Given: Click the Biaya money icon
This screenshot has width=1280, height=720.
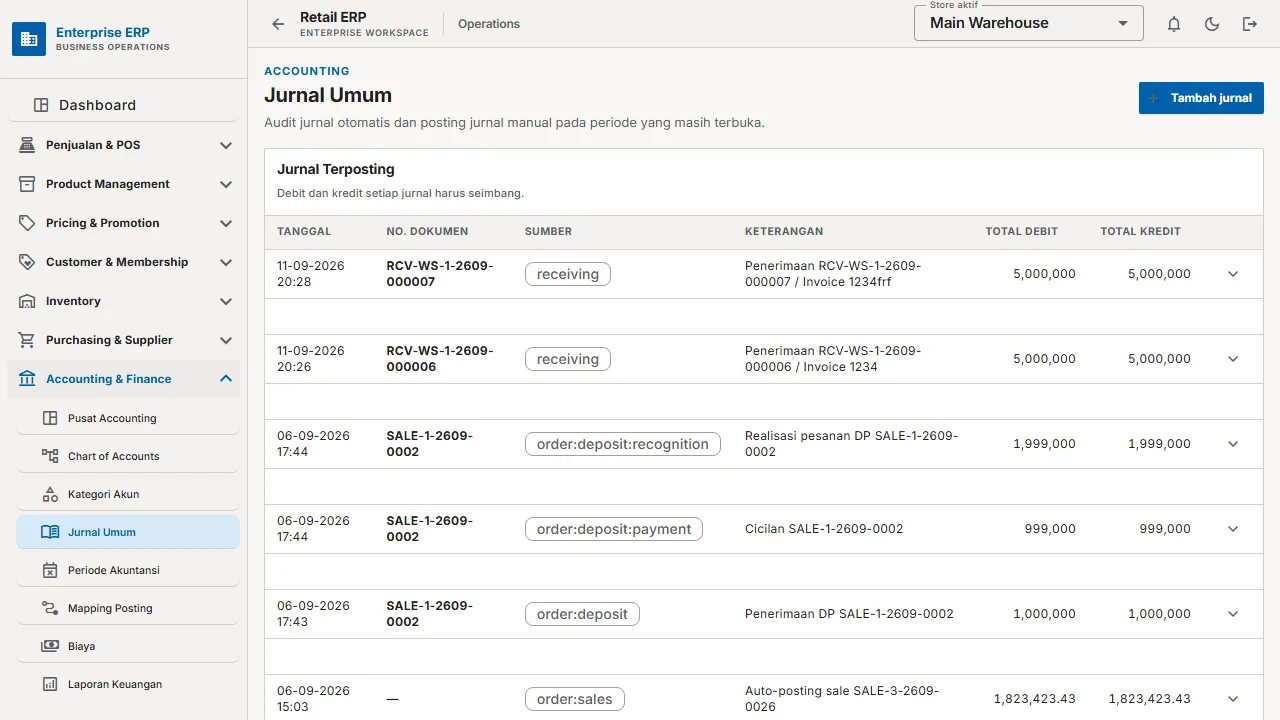Looking at the screenshot, I should coord(50,646).
